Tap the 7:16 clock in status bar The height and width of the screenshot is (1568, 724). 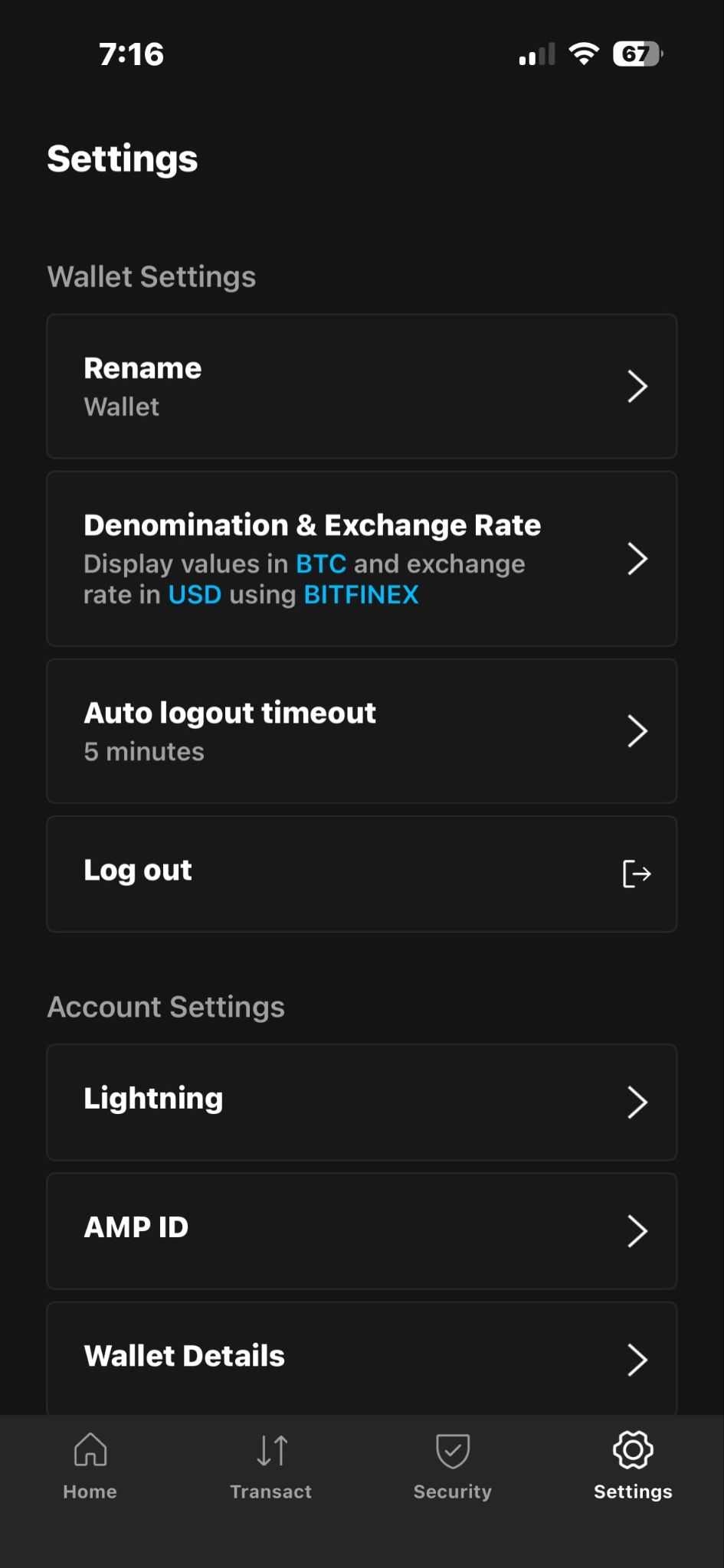[131, 54]
